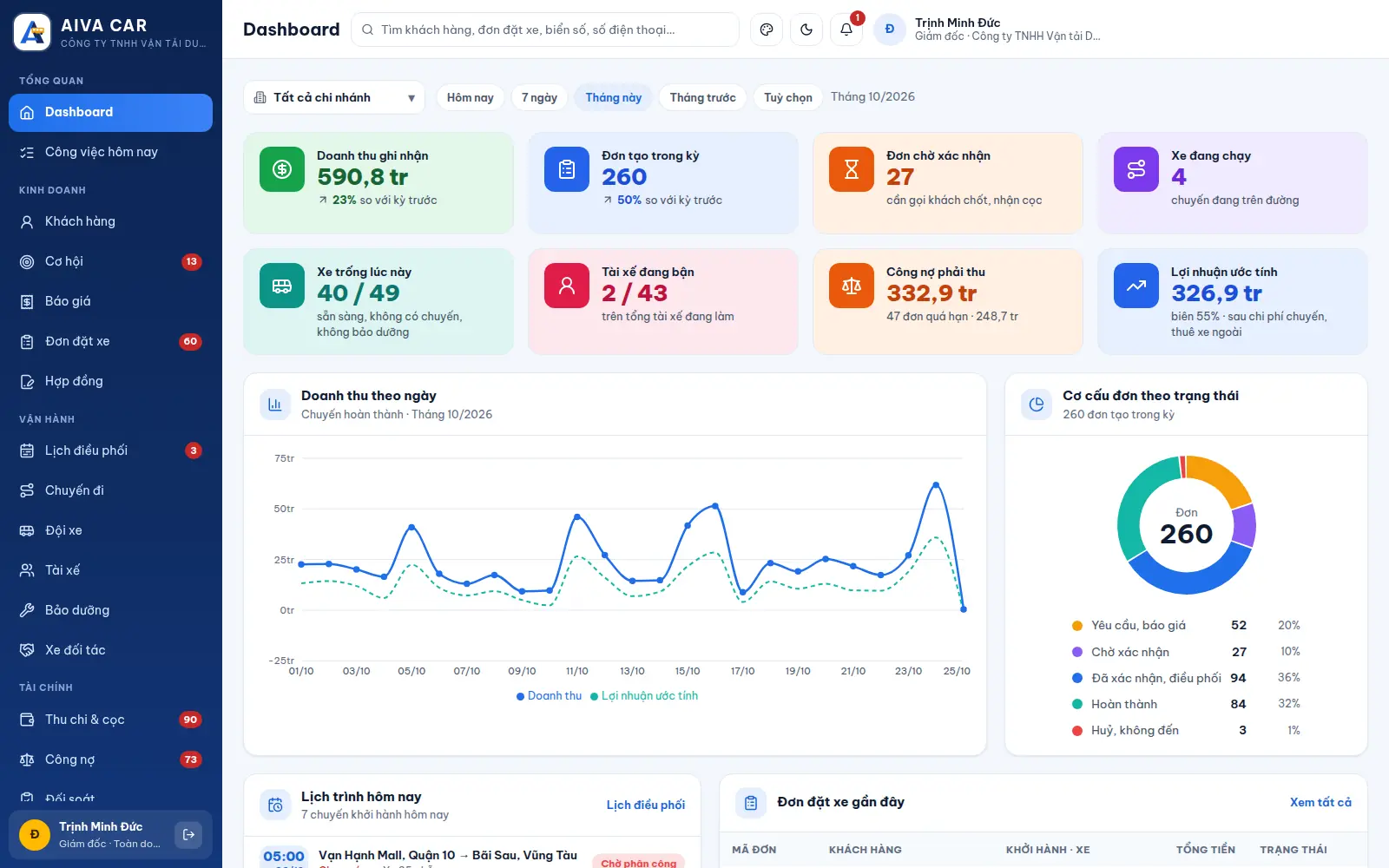Expand the Tất cả chi nhánh dropdown
This screenshot has height=868, width=1389.
(x=334, y=97)
